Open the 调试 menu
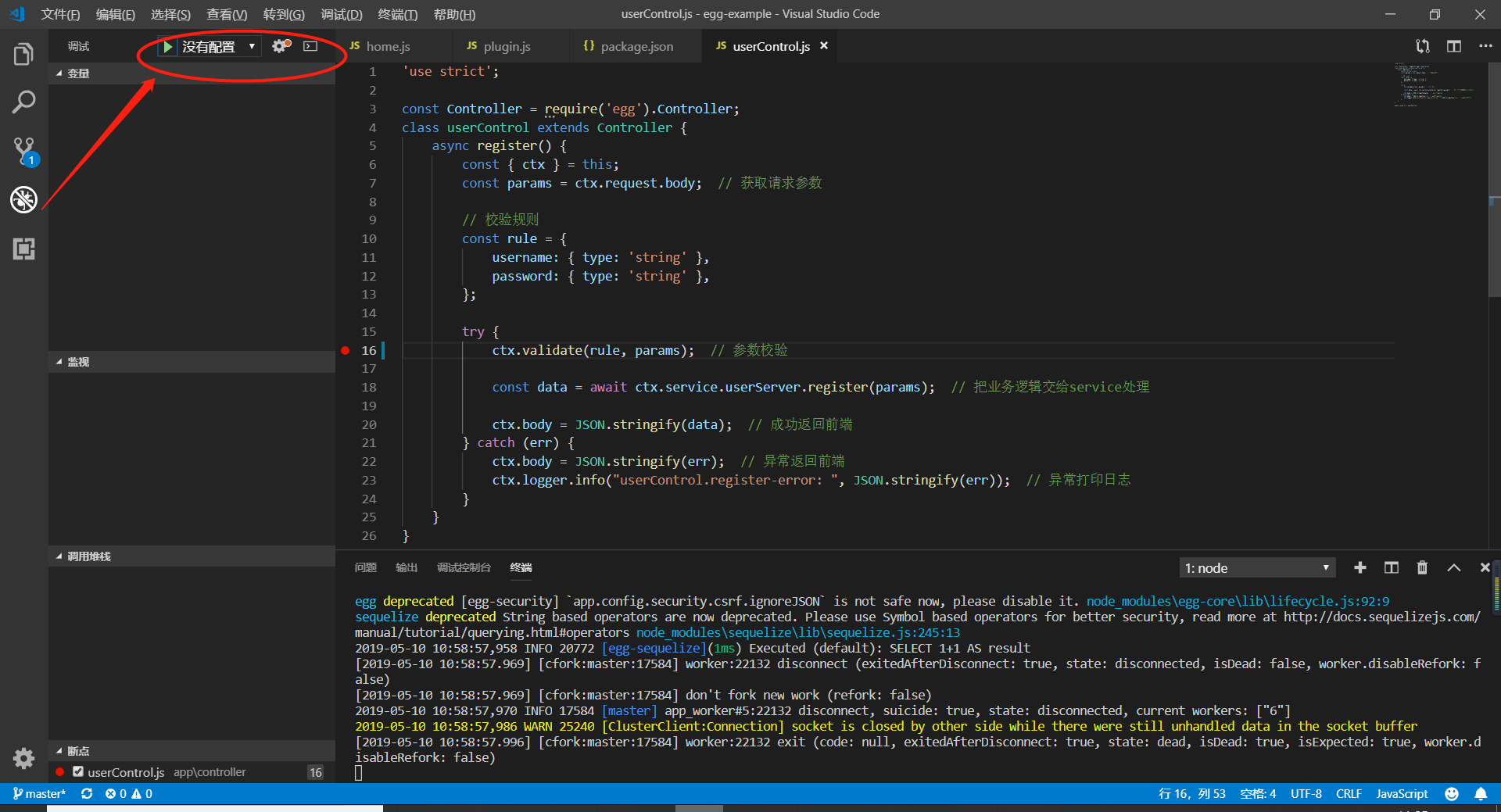1501x812 pixels. coord(341,14)
